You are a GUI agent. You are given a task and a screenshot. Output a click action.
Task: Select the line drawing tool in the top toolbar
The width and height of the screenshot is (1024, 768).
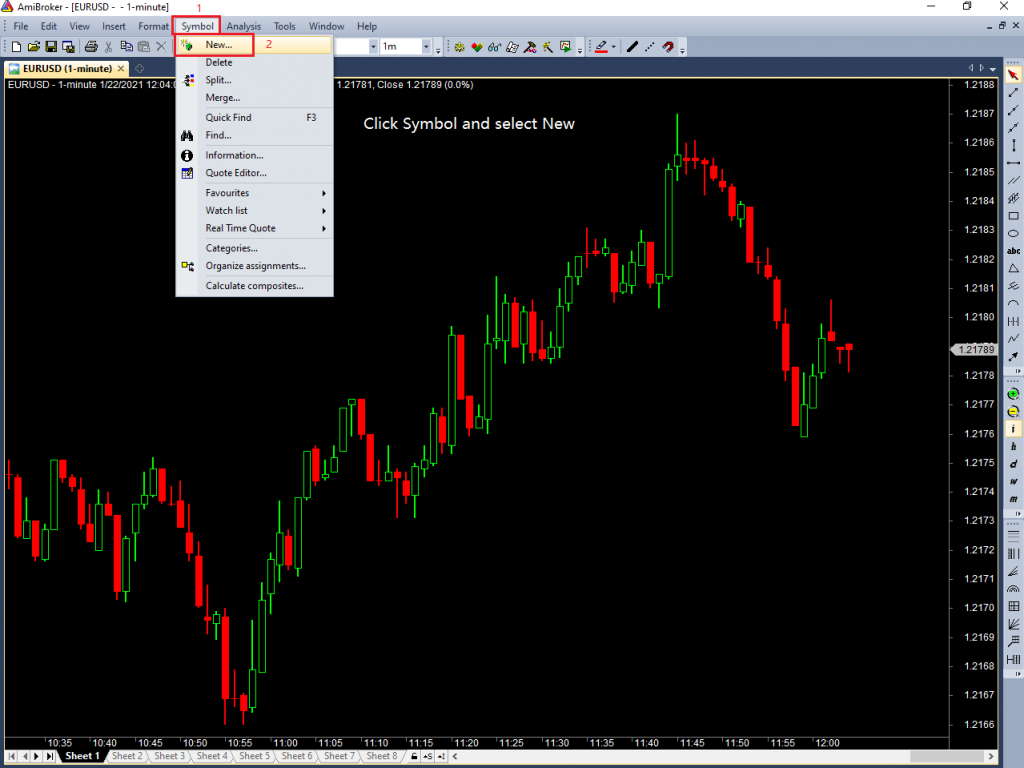tap(632, 46)
